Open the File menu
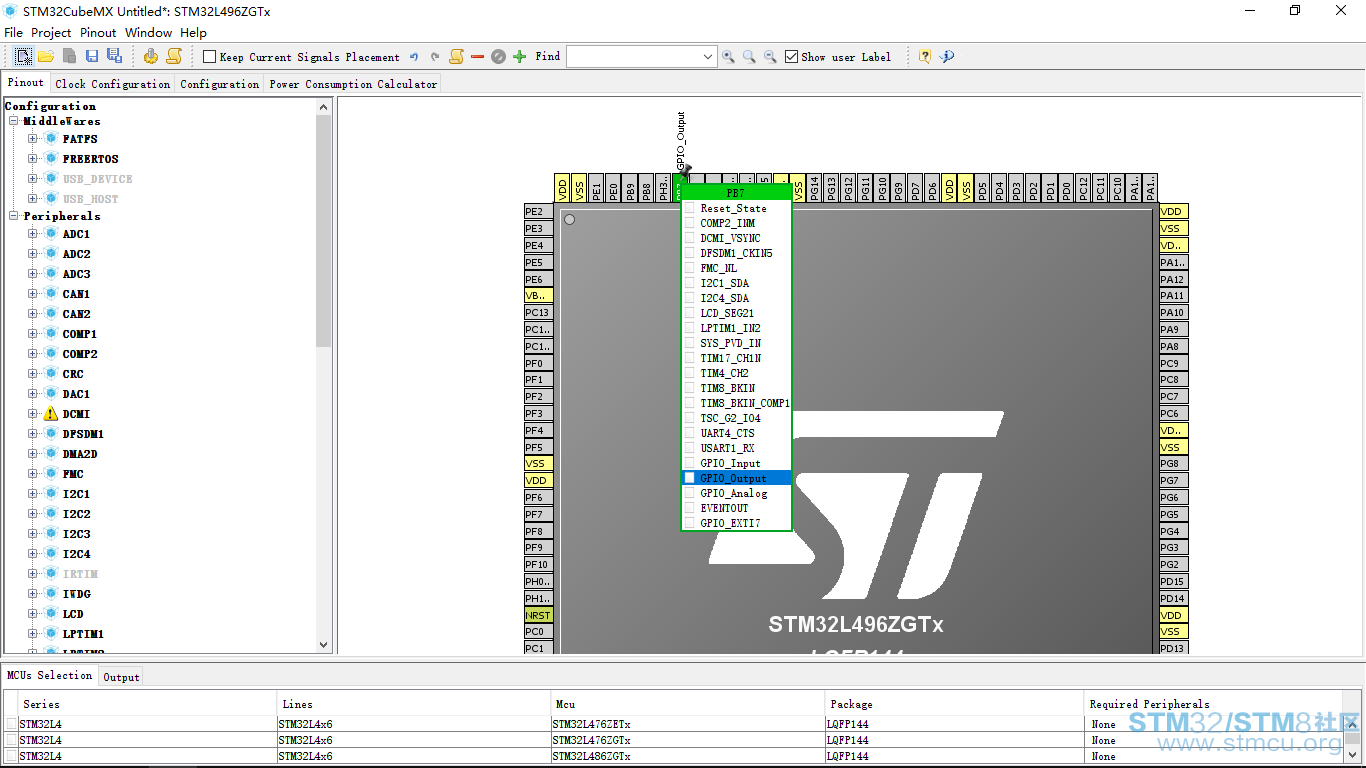Image resolution: width=1366 pixels, height=768 pixels. tap(14, 33)
